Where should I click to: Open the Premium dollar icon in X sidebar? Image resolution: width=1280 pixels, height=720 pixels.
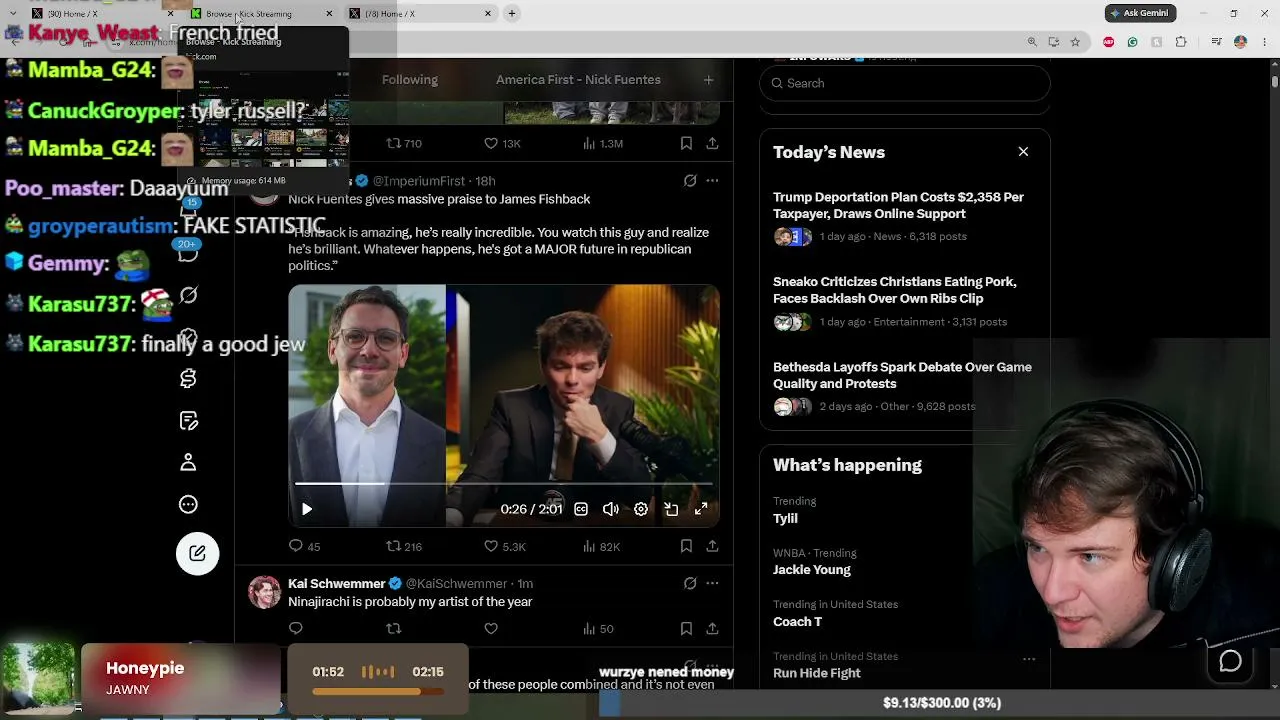[188, 379]
